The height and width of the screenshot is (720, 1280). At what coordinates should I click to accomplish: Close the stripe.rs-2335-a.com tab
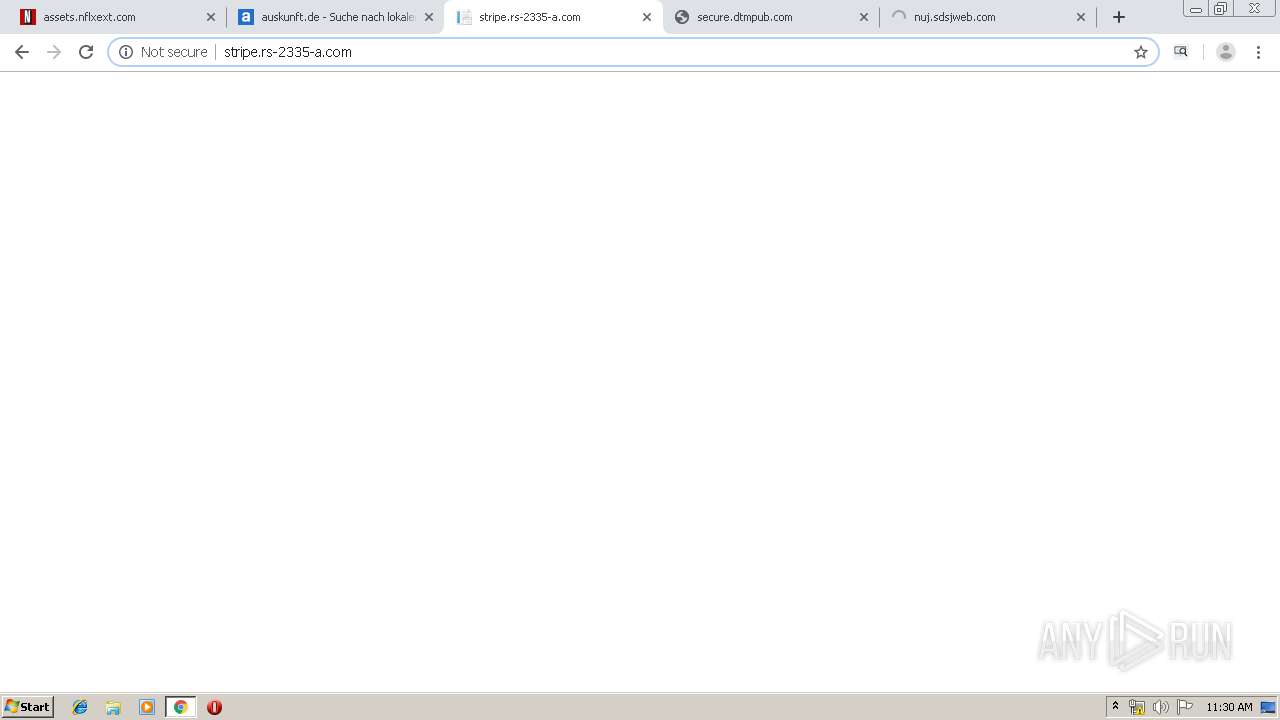(x=647, y=17)
